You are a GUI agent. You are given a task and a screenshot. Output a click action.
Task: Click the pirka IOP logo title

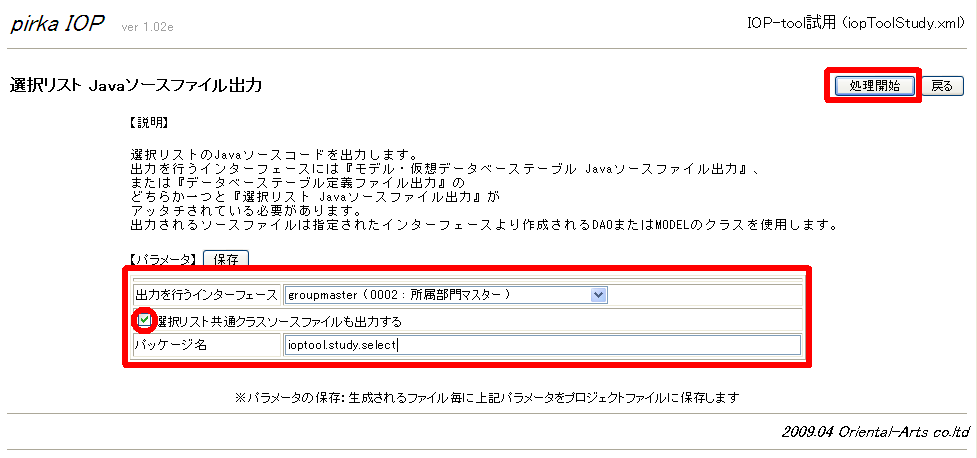57,25
